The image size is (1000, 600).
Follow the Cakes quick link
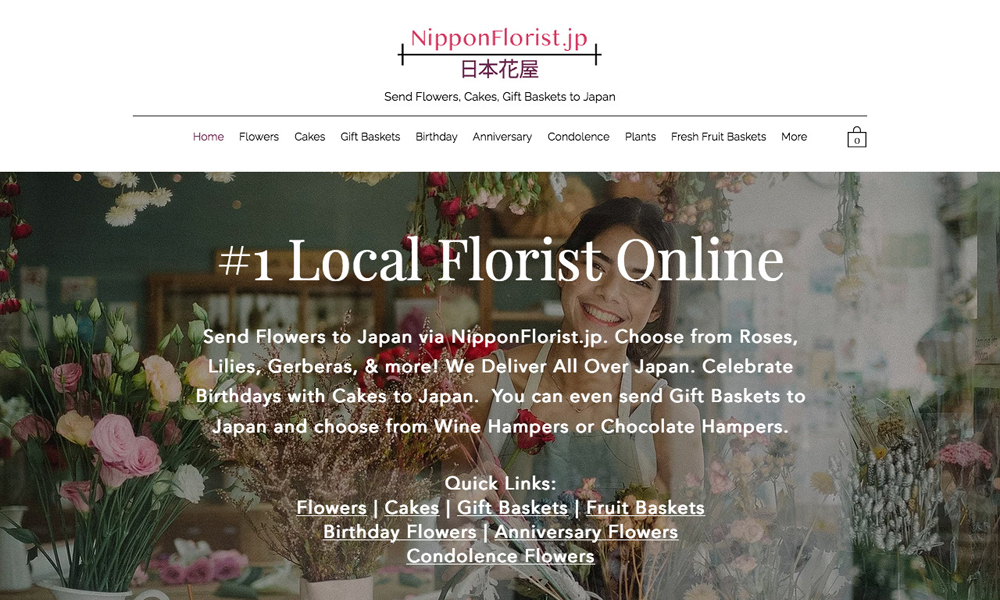click(x=411, y=508)
